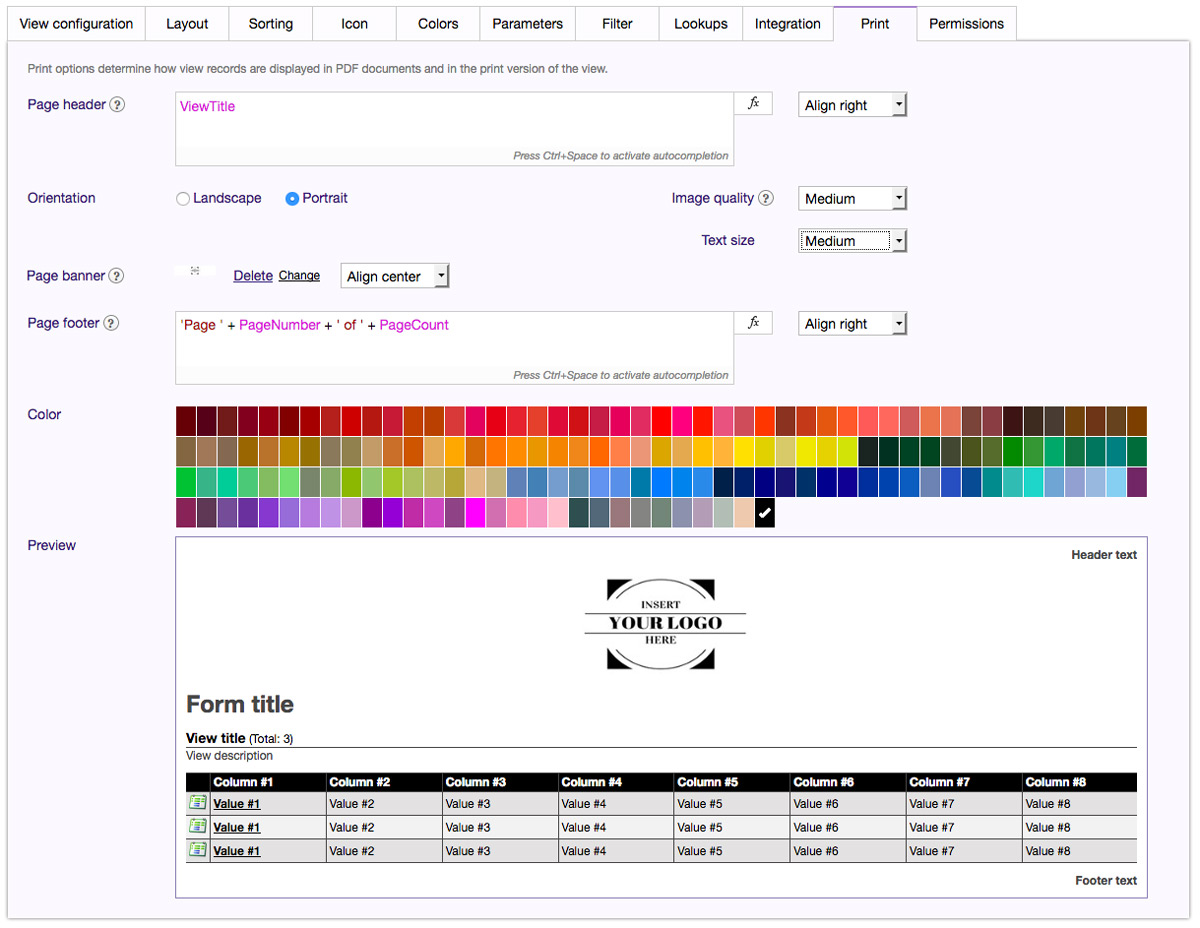The height and width of the screenshot is (928, 1200).
Task: Open the View configuration tab
Action: click(x=76, y=24)
